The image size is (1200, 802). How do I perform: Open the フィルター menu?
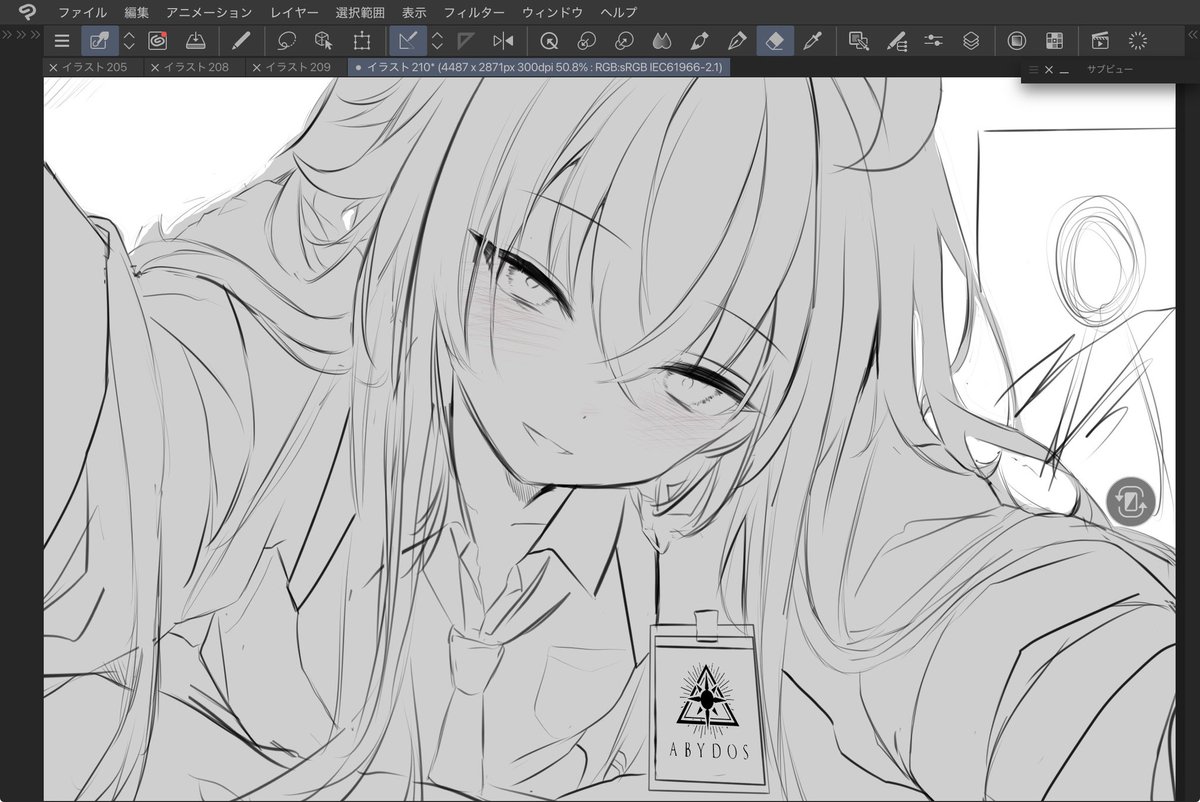(474, 13)
